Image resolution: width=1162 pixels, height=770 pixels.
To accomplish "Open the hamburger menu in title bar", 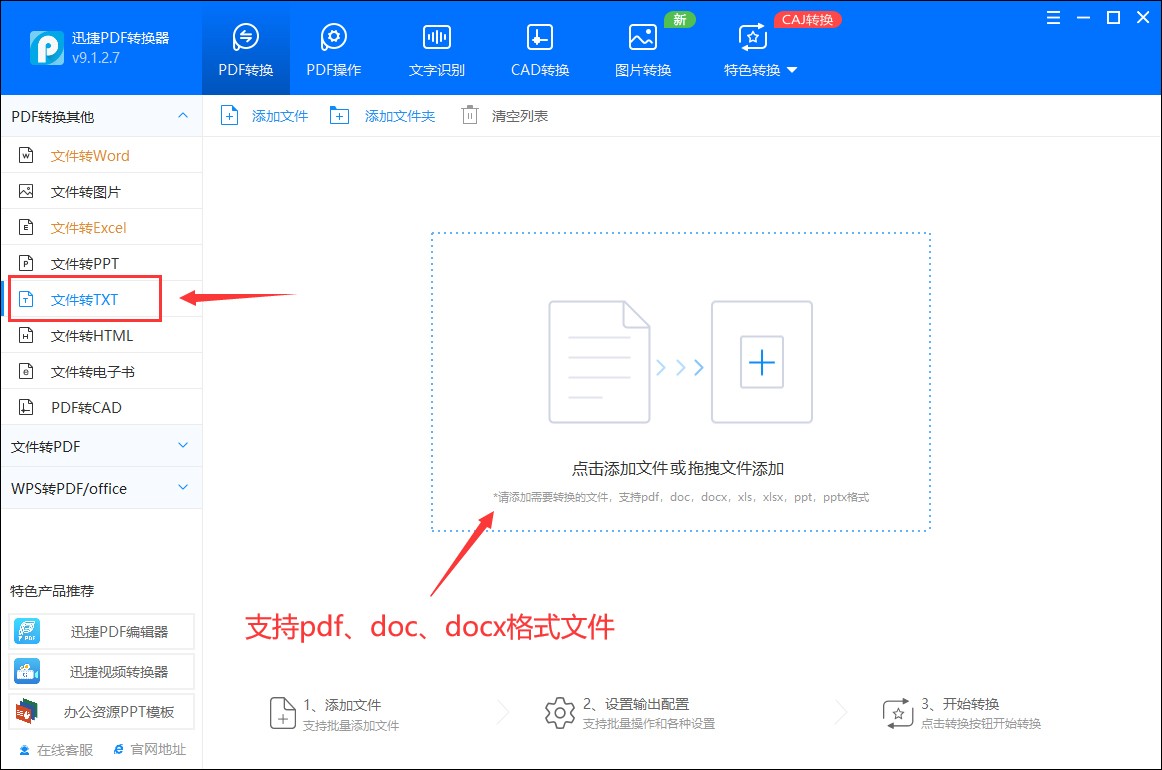I will click(x=1053, y=18).
